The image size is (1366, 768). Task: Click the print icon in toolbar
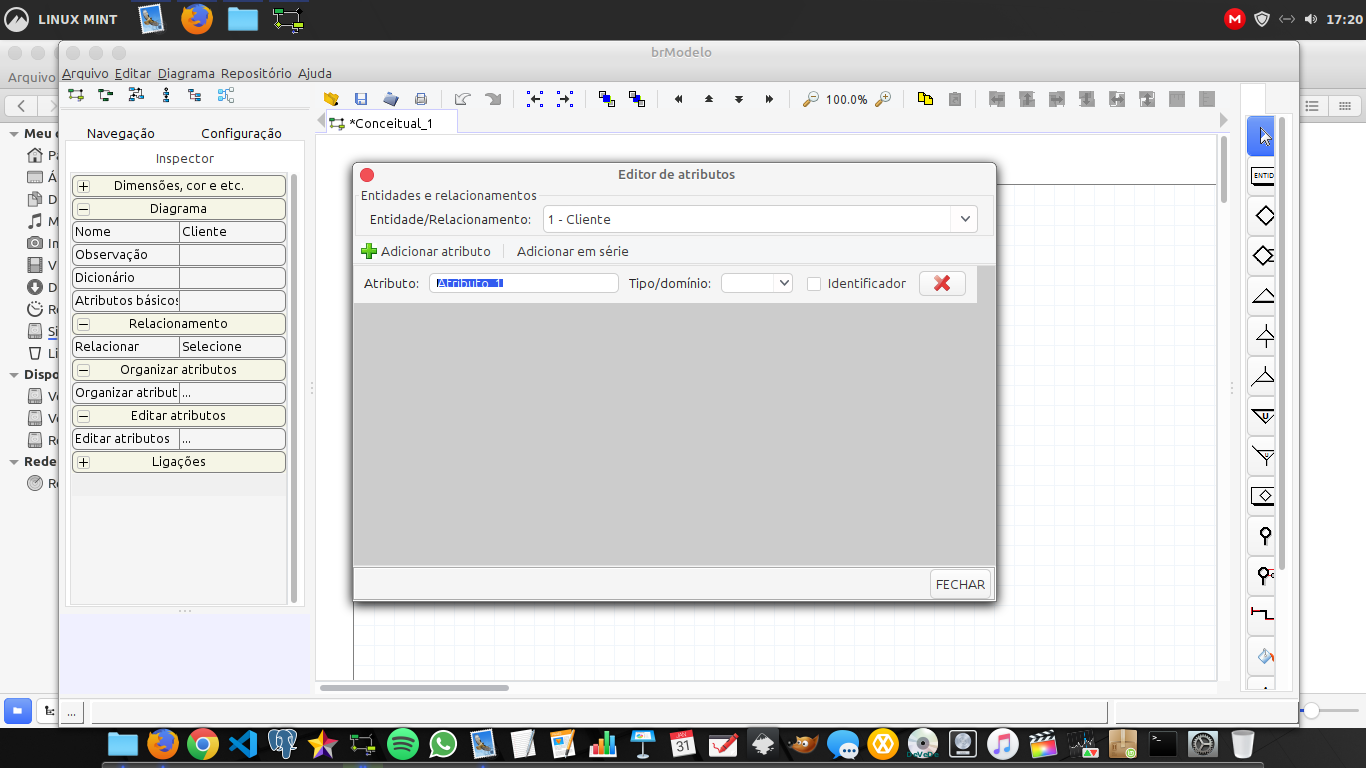421,99
